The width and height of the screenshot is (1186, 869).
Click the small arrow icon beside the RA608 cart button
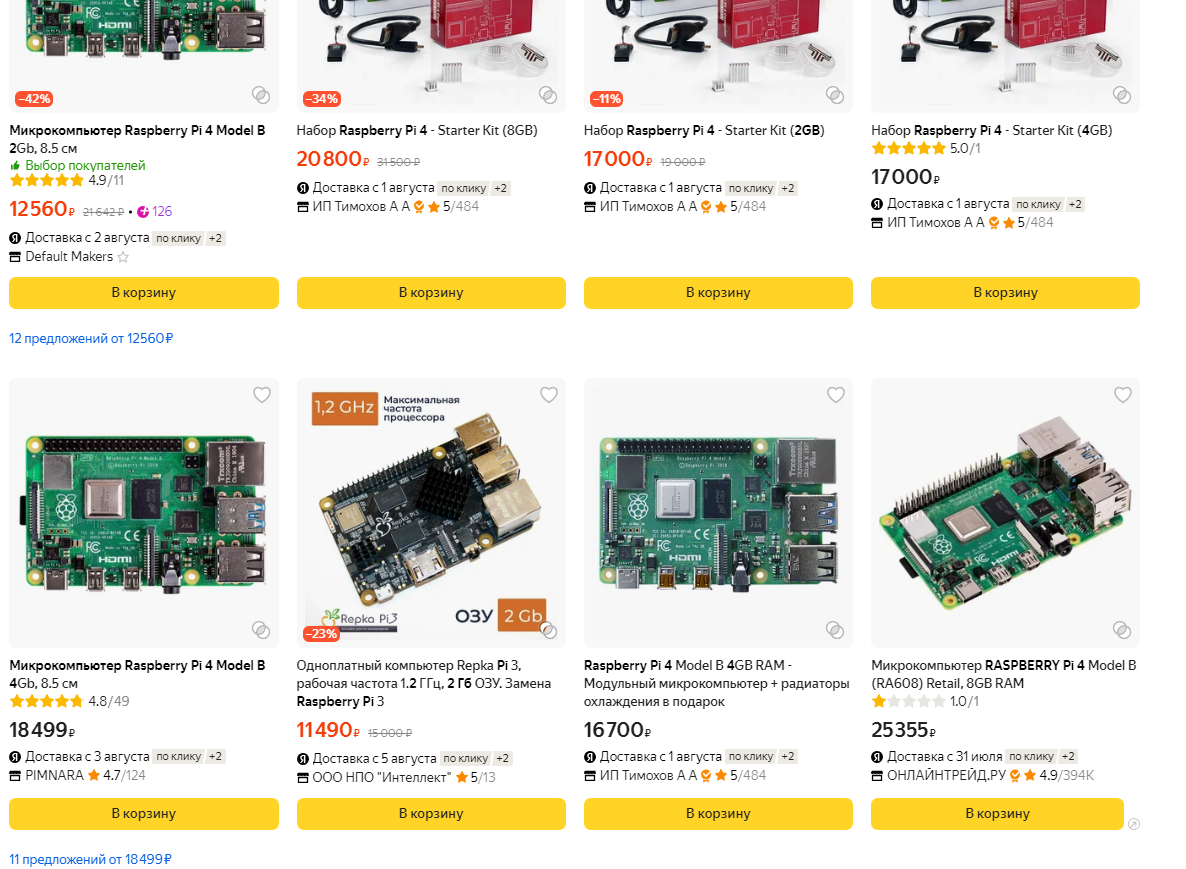[x=1133, y=824]
